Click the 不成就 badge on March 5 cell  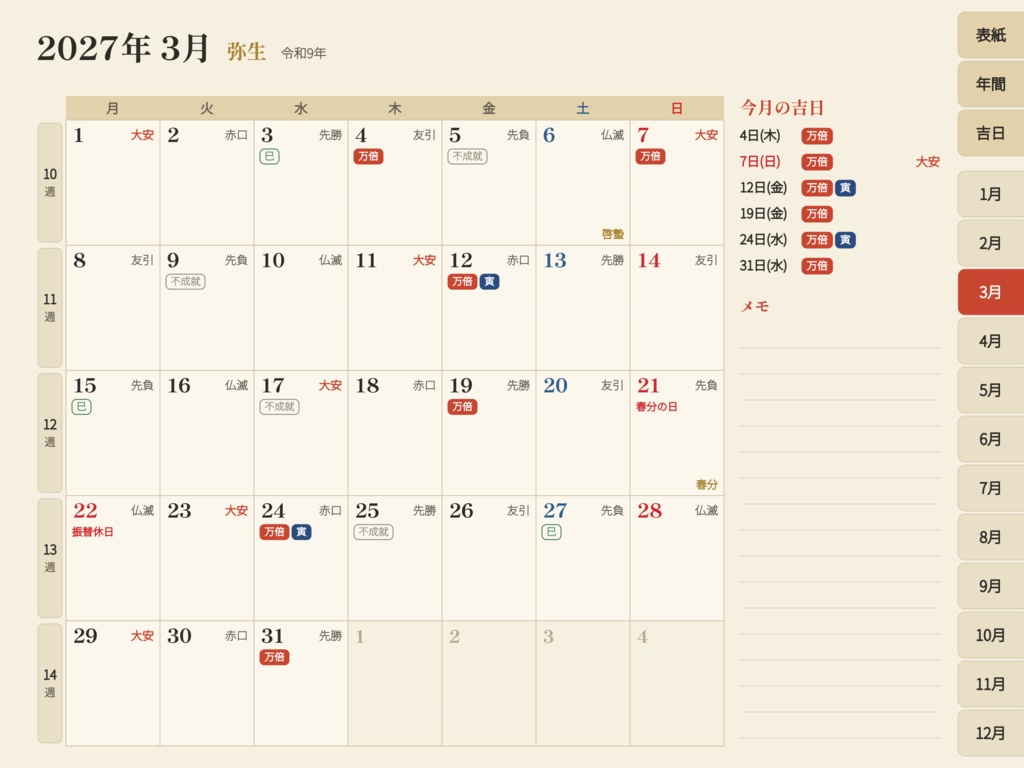tap(468, 156)
